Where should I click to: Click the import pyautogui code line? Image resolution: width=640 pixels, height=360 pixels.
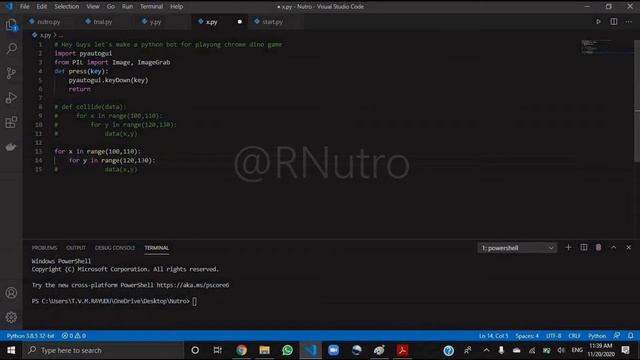(x=83, y=53)
